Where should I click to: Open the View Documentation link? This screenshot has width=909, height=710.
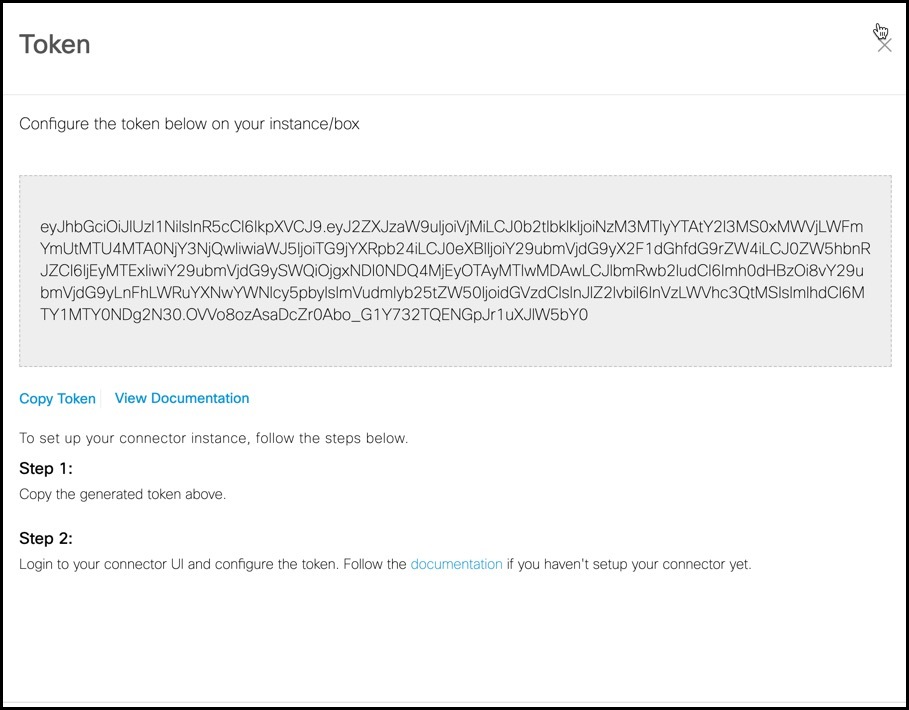coord(182,398)
